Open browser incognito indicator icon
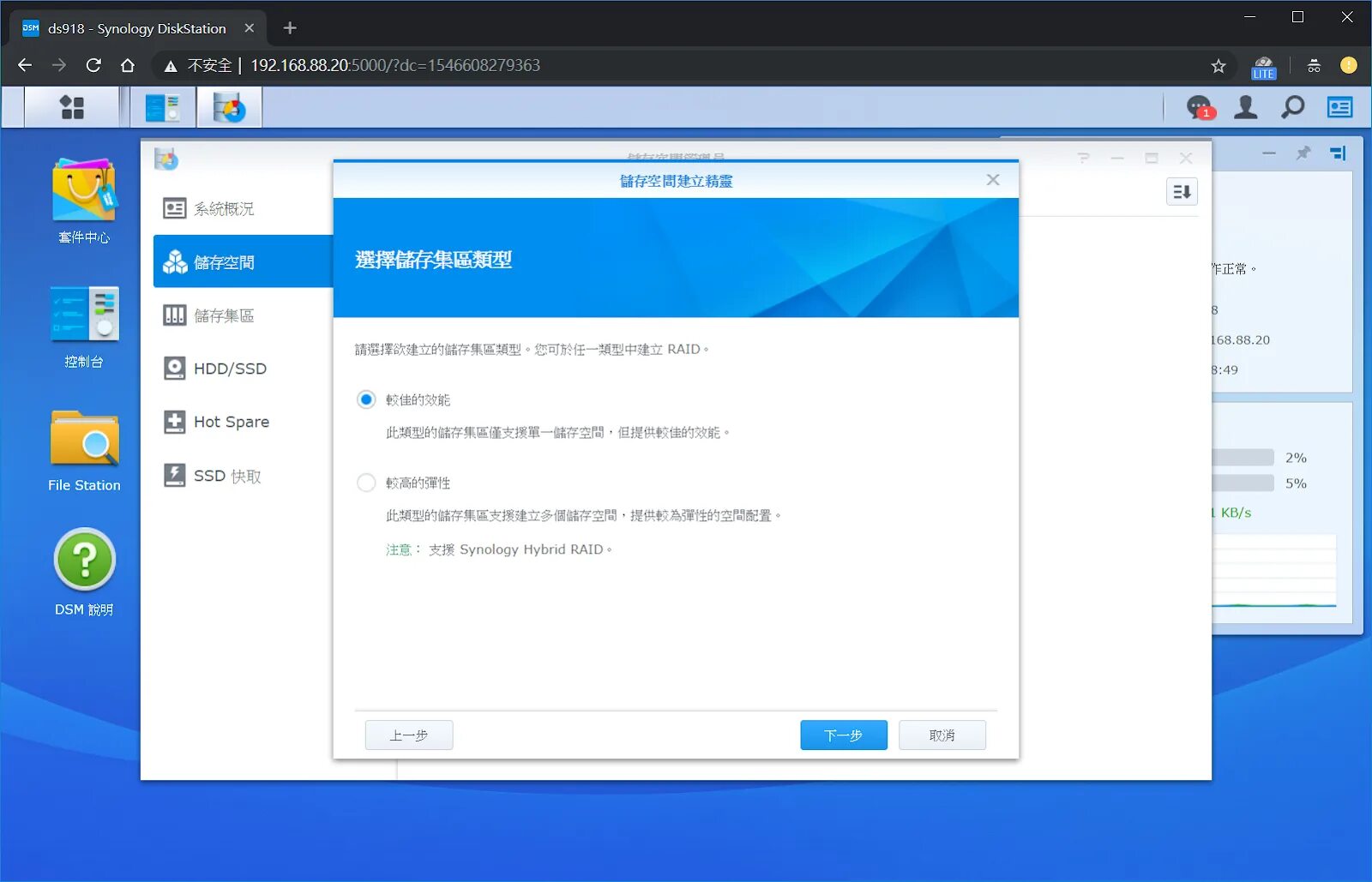This screenshot has height=882, width=1372. [1314, 65]
